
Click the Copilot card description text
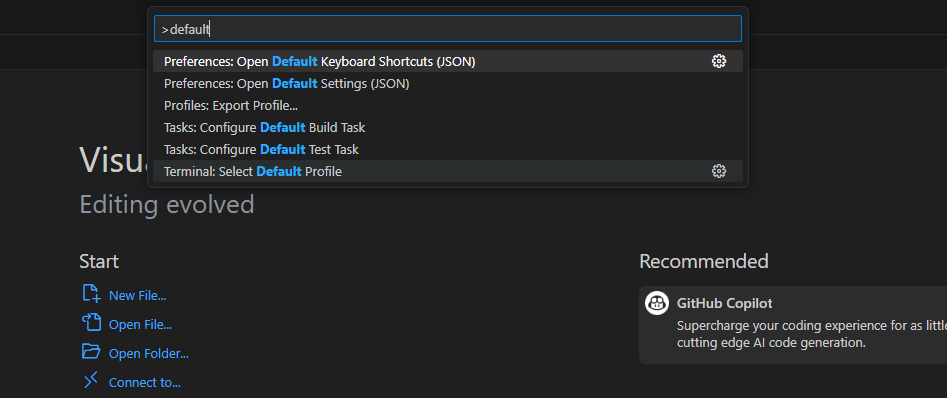pyautogui.click(x=812, y=334)
